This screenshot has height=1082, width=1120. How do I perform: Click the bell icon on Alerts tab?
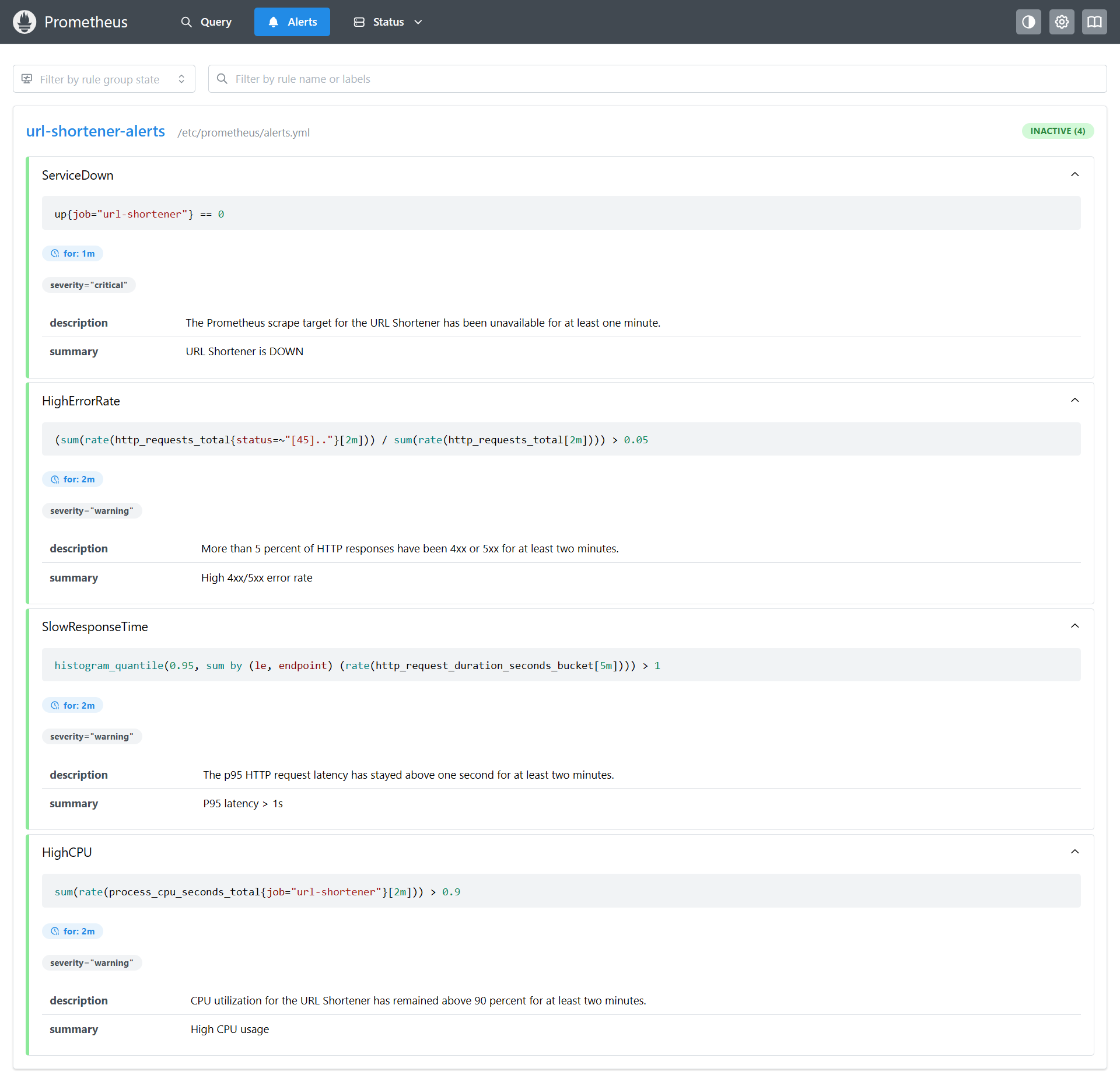coord(273,22)
